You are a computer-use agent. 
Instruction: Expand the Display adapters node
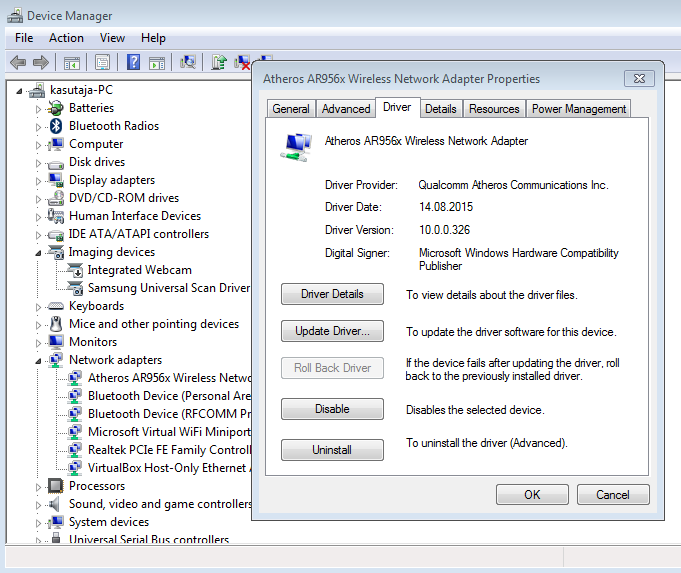38,181
